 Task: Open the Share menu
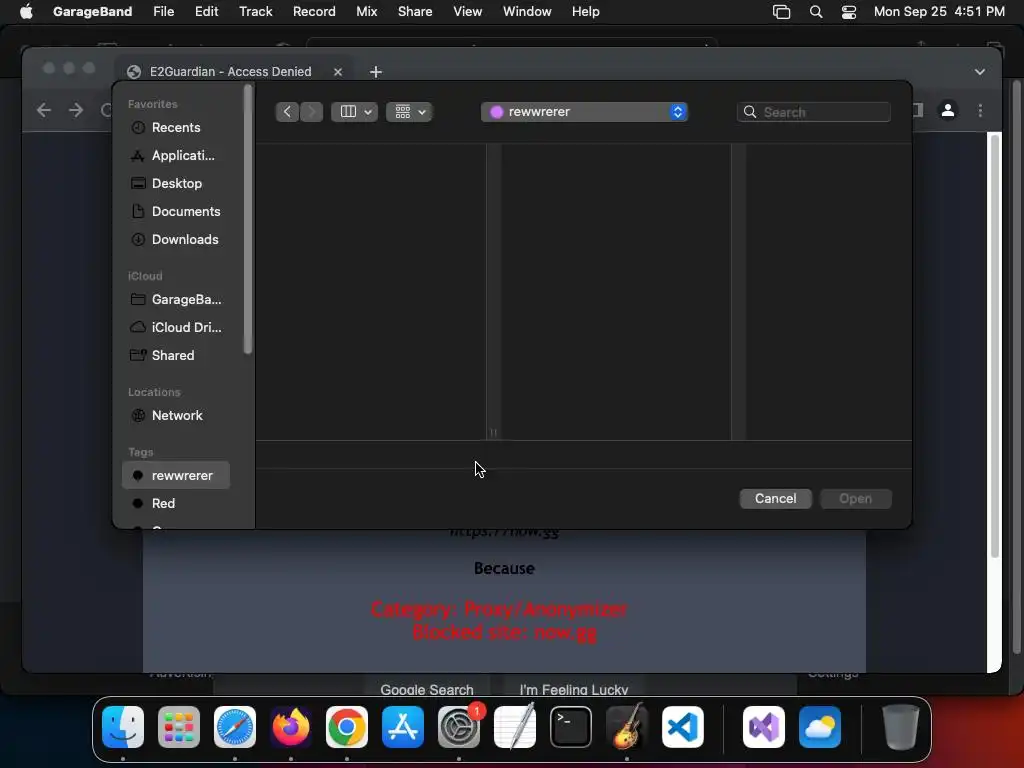(415, 12)
